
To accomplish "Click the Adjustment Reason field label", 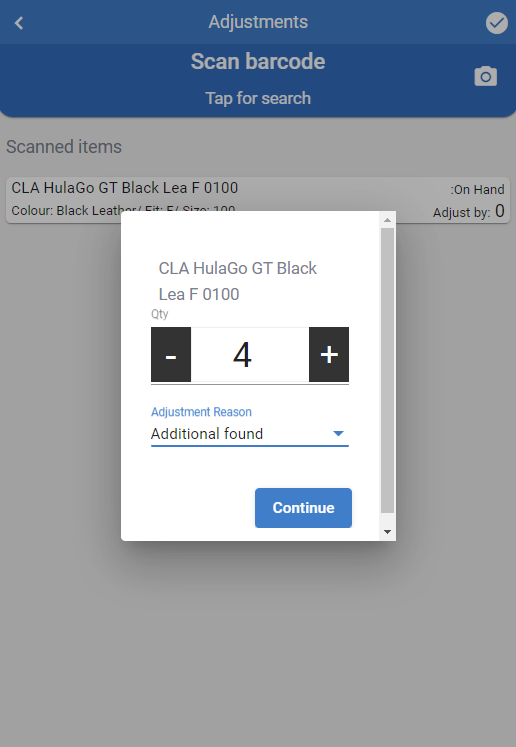I will (201, 412).
